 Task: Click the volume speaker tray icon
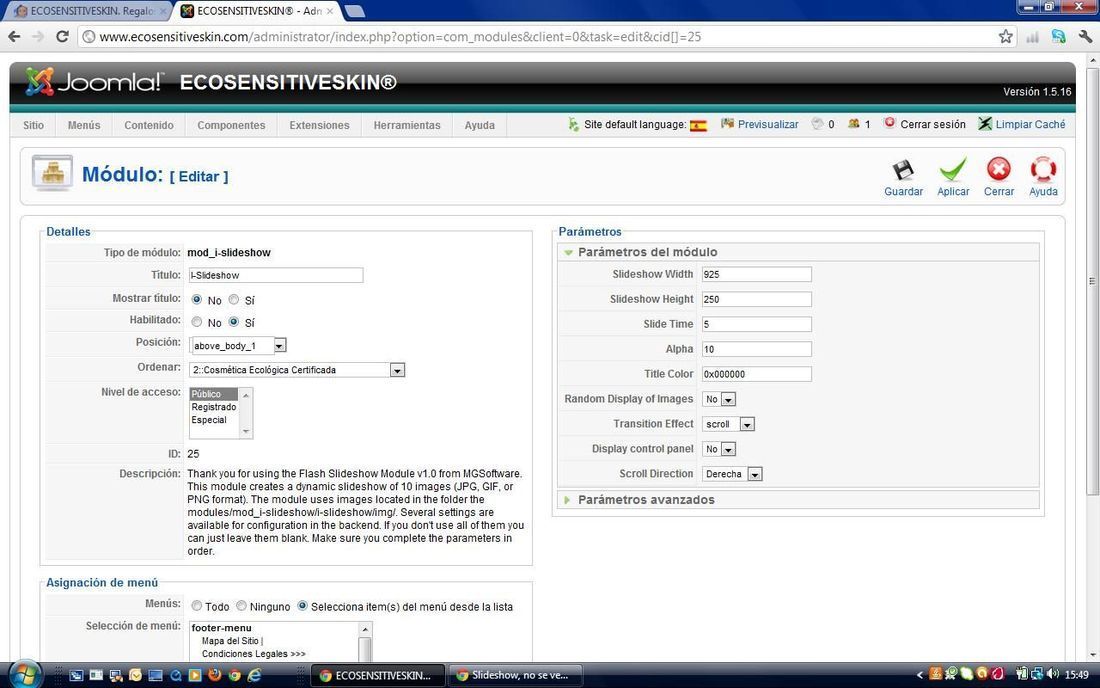click(1052, 674)
